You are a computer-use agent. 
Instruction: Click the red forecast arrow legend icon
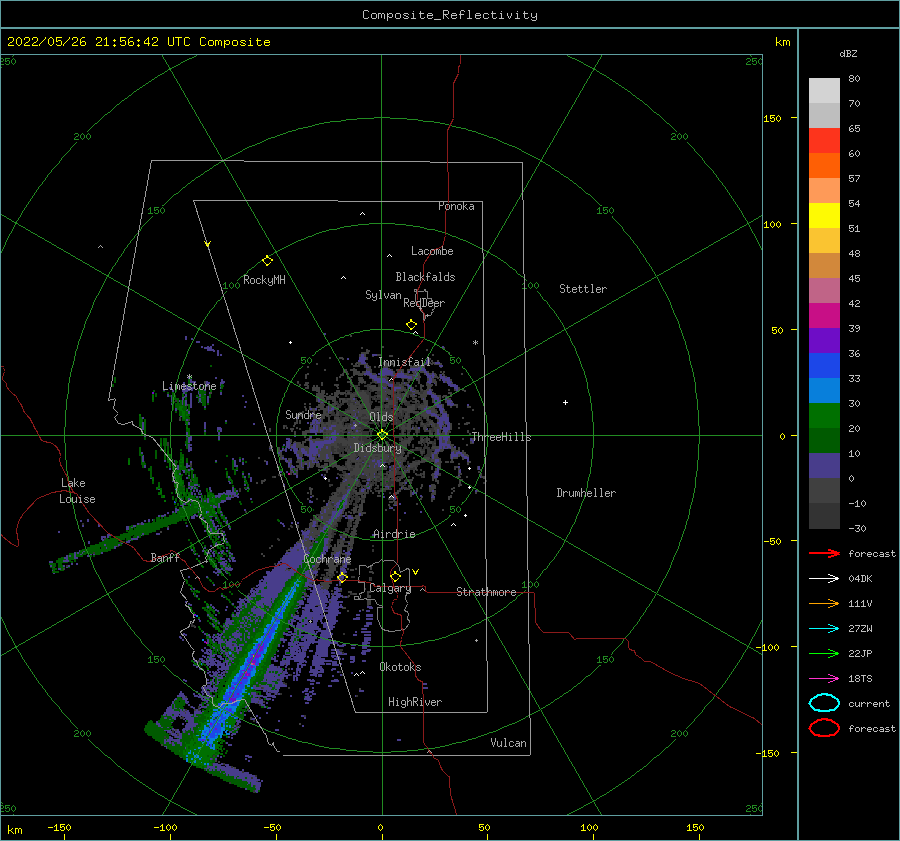(x=824, y=553)
